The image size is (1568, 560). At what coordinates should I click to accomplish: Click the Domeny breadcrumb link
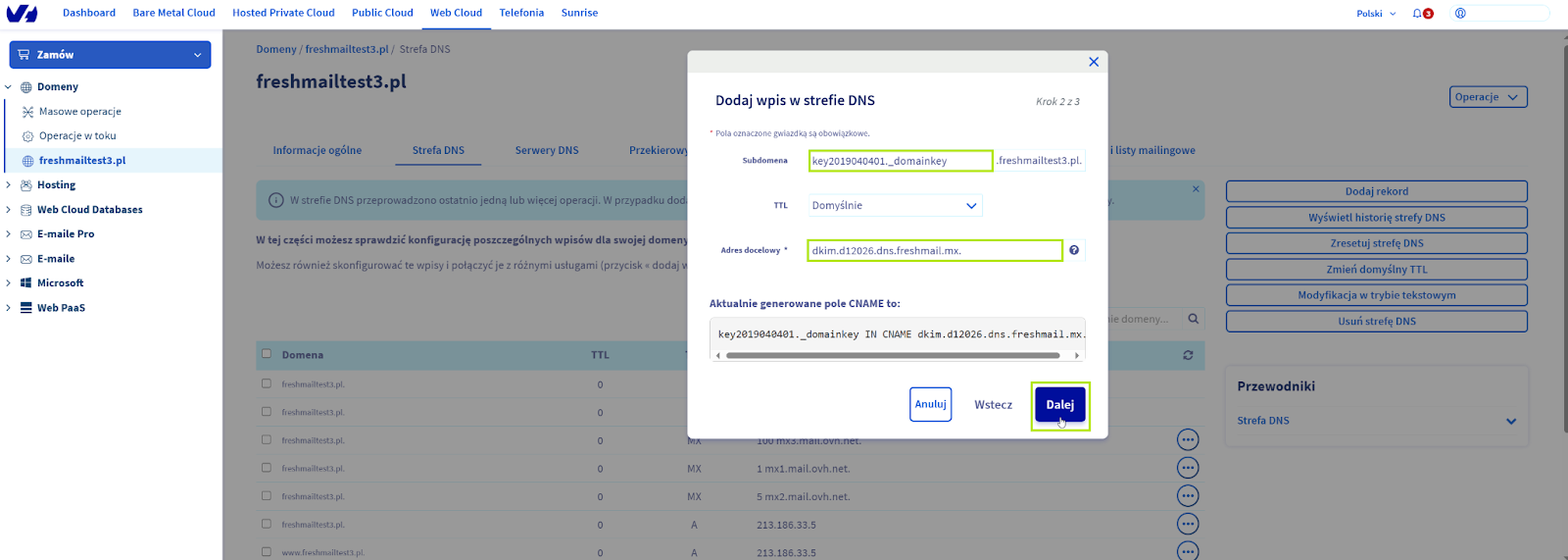pyautogui.click(x=276, y=49)
